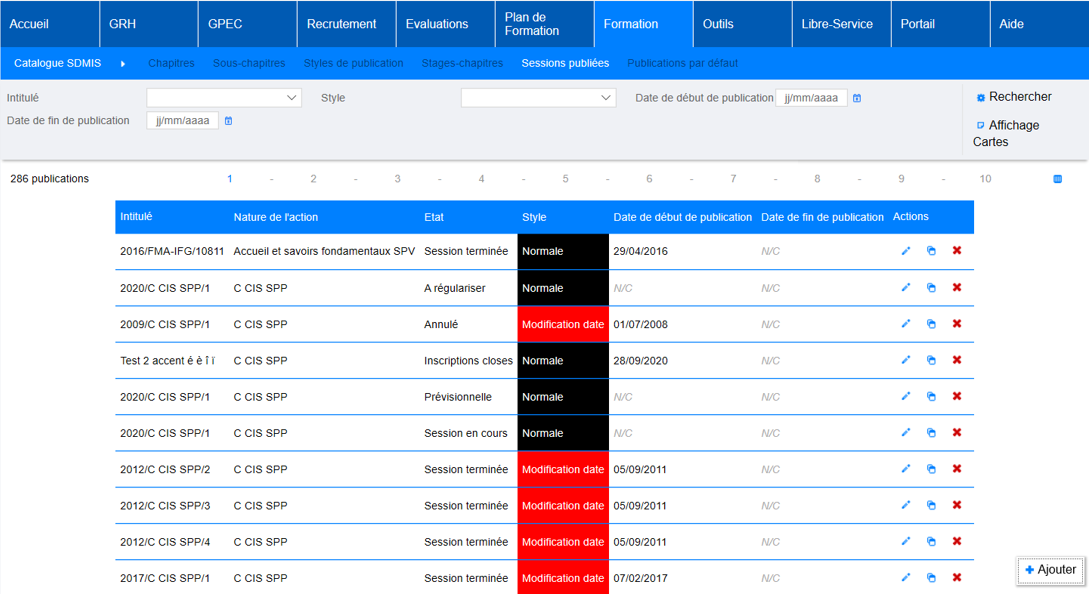Delete the 2017/C CIS SPP/1 row
Viewport: 1092px width, 596px height.
click(957, 578)
